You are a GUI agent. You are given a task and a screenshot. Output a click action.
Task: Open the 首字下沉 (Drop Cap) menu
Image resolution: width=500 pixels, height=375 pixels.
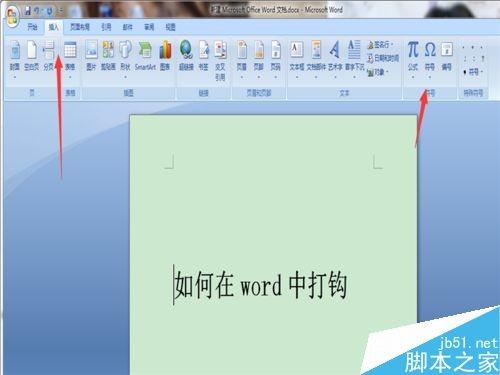click(354, 59)
